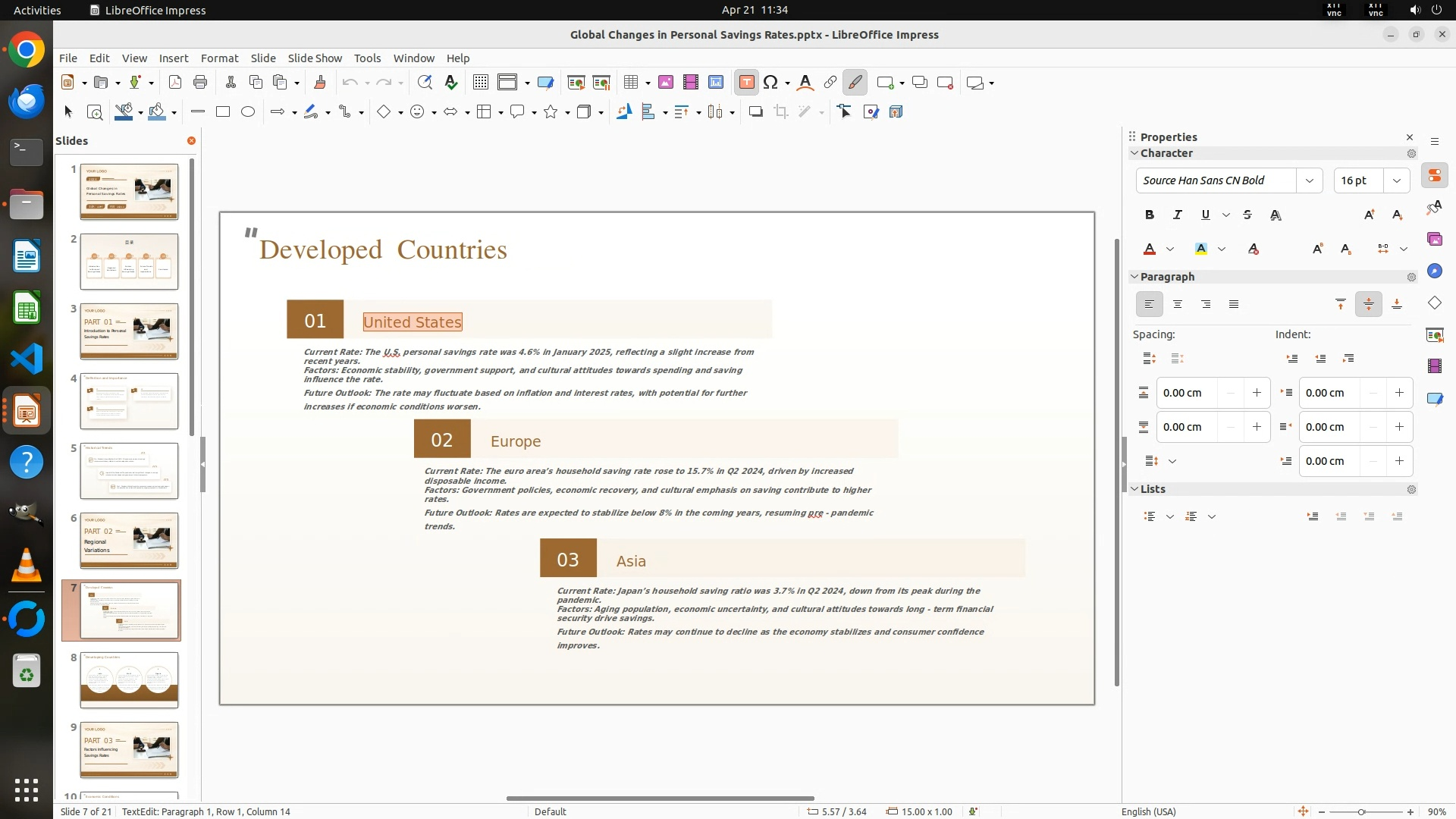1456x819 pixels.
Task: Select the Rectangle drawing tool
Action: [222, 112]
